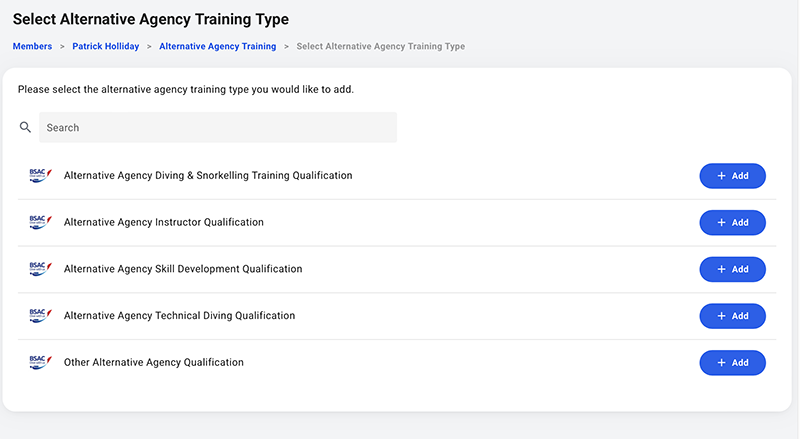Select the Other Alternative Agency Qualification row text

[154, 362]
